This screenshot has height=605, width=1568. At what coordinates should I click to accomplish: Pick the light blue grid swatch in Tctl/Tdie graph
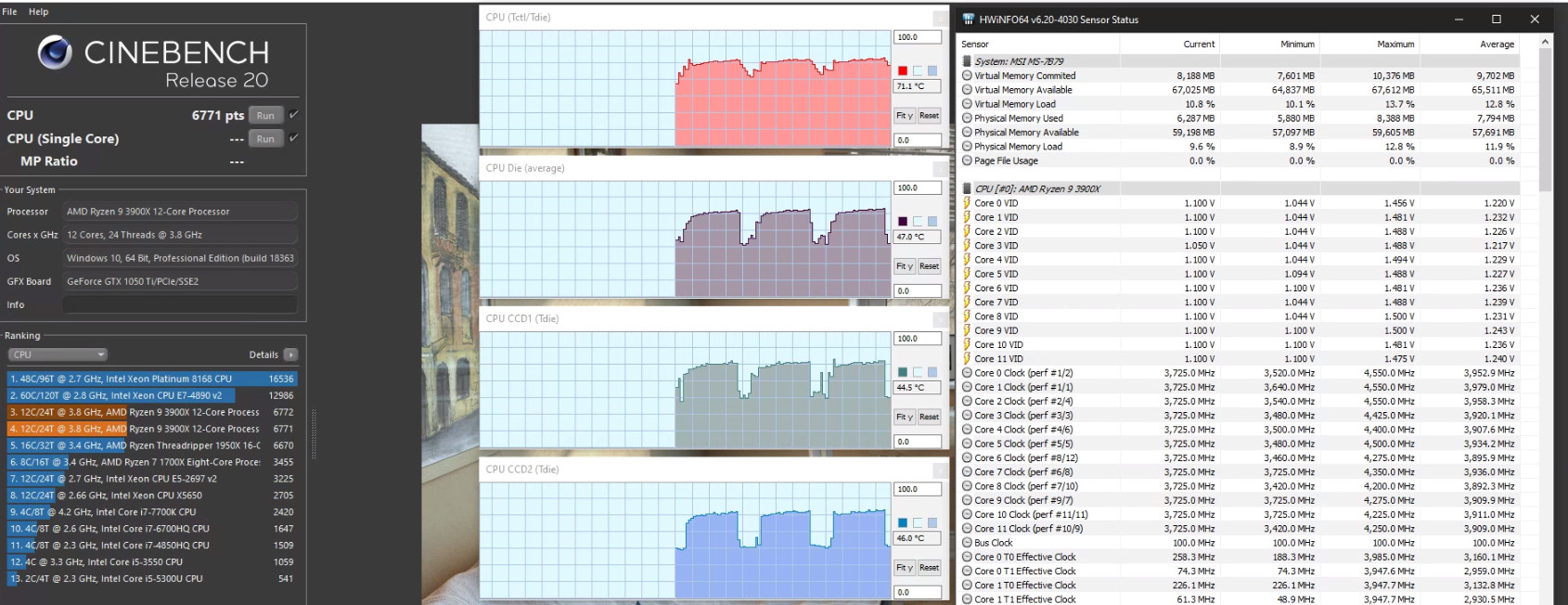pos(932,71)
